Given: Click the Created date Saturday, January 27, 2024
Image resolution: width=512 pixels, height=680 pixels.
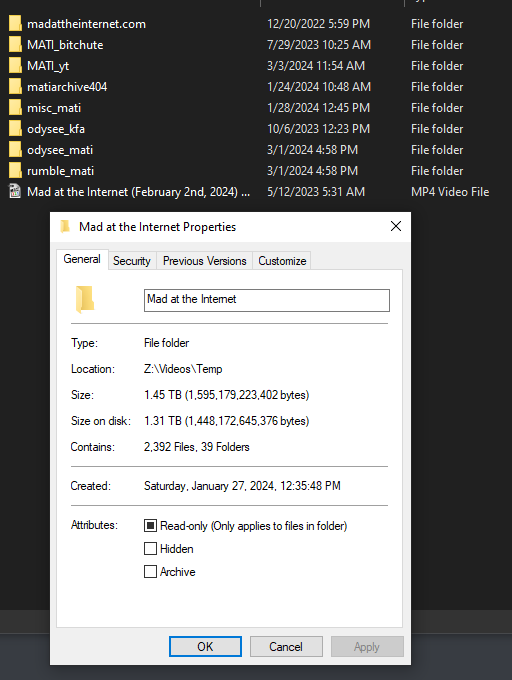Looking at the screenshot, I should 242,486.
